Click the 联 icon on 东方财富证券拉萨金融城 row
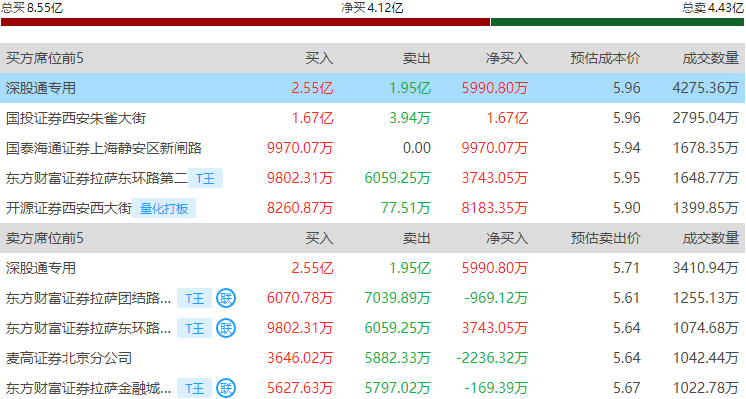Viewport: 746px width, 399px height. pyautogui.click(x=226, y=388)
